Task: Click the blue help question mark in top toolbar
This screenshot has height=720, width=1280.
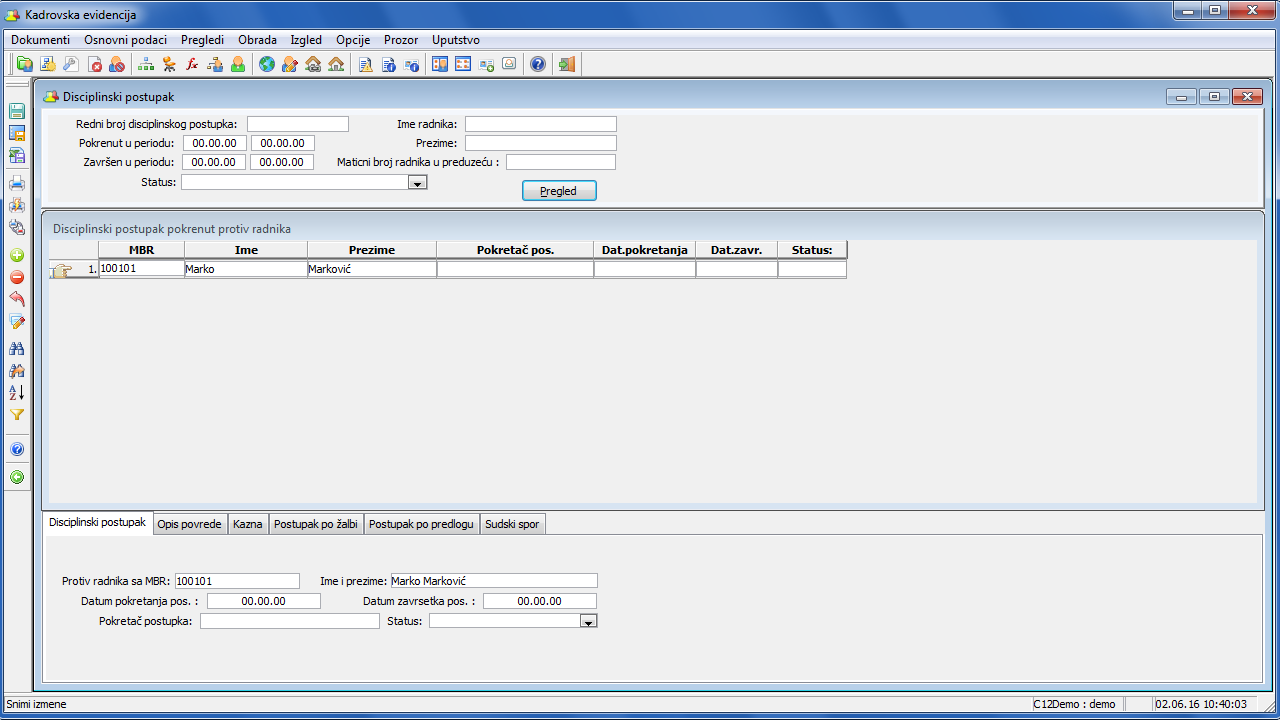Action: click(537, 65)
